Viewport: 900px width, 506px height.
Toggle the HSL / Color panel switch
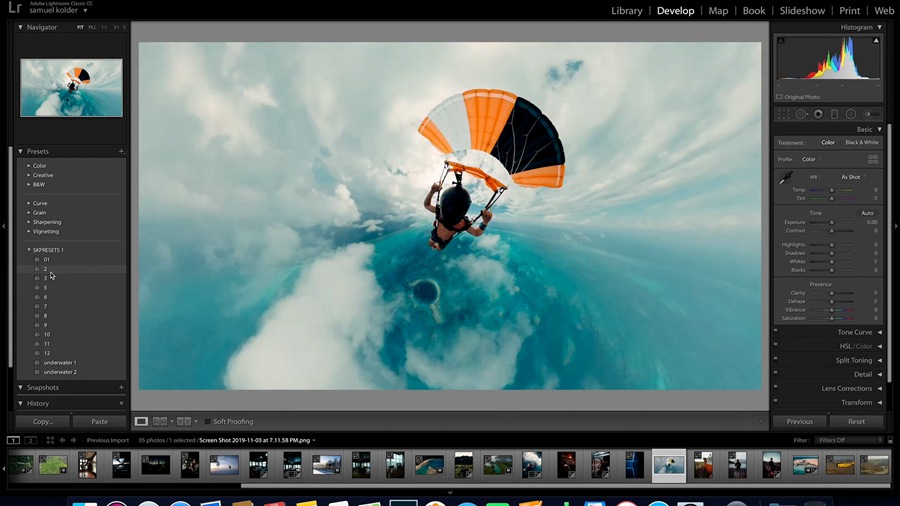click(775, 344)
